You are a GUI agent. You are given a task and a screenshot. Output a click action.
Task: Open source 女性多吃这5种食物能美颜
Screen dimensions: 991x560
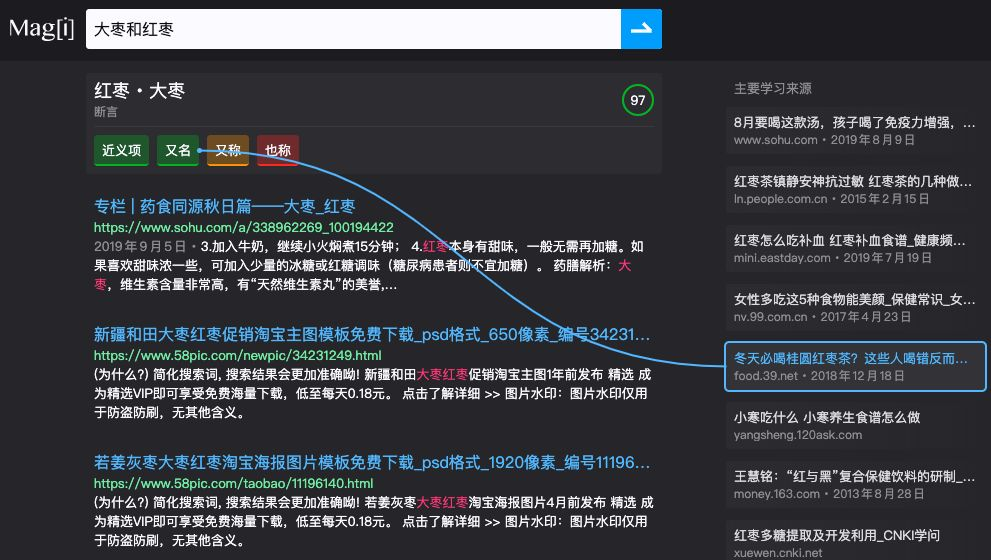(x=854, y=308)
